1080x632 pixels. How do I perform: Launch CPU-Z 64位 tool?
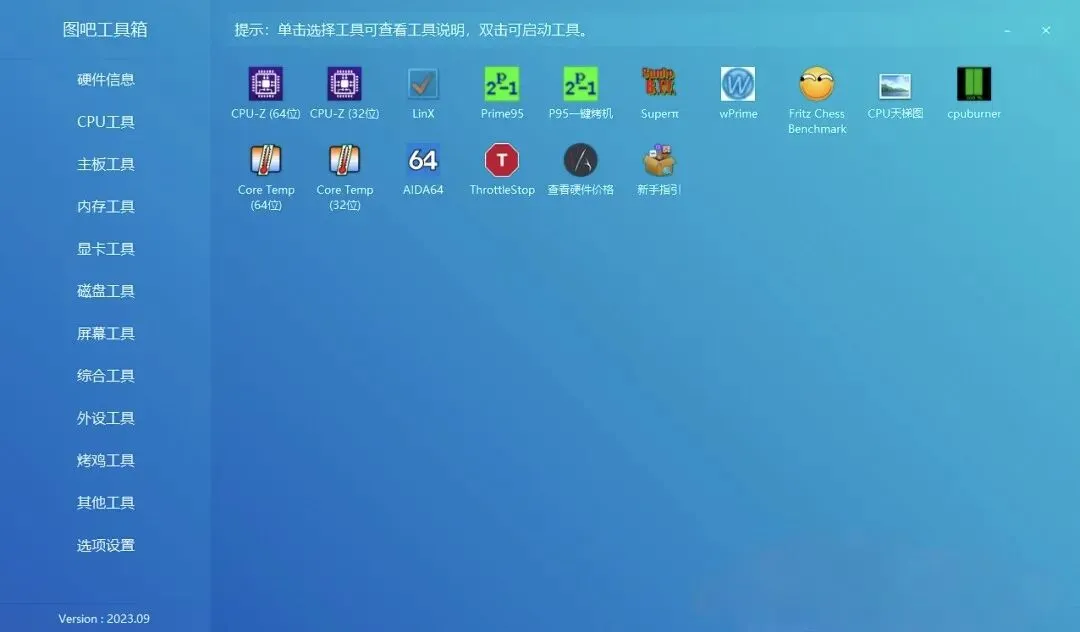tap(262, 86)
